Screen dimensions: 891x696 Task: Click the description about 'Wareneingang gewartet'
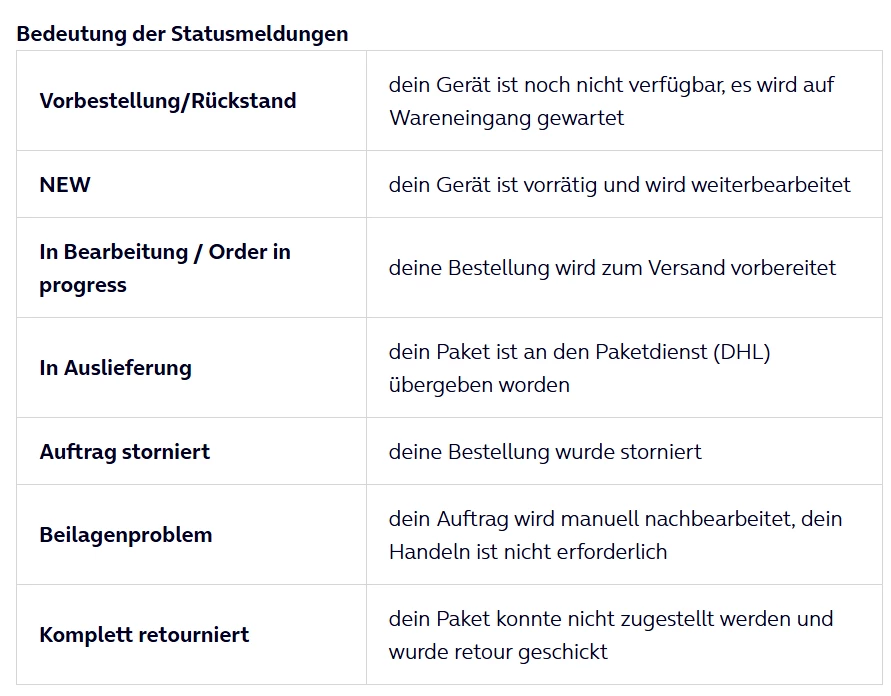tap(611, 101)
